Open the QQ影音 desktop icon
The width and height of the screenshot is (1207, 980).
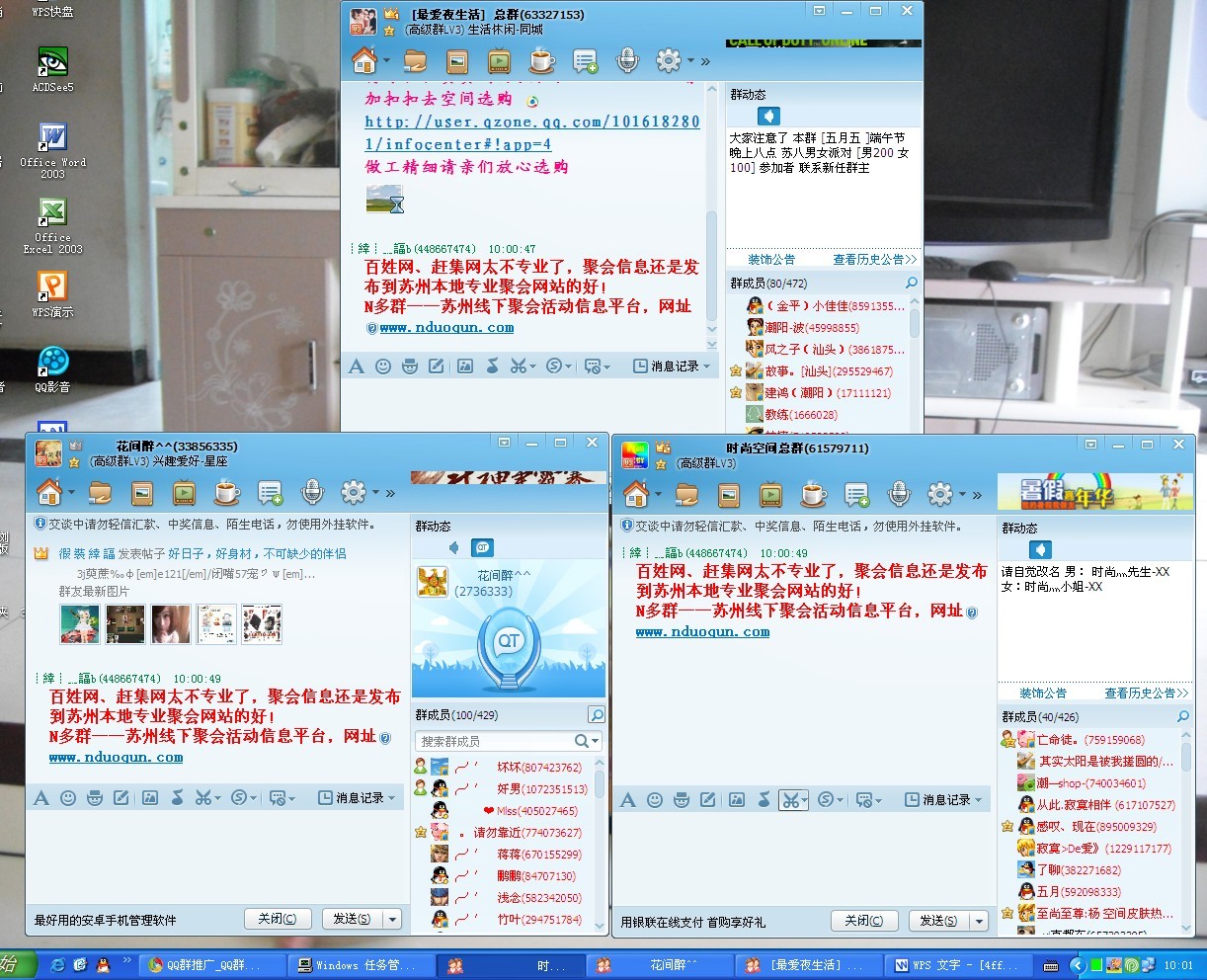click(52, 369)
